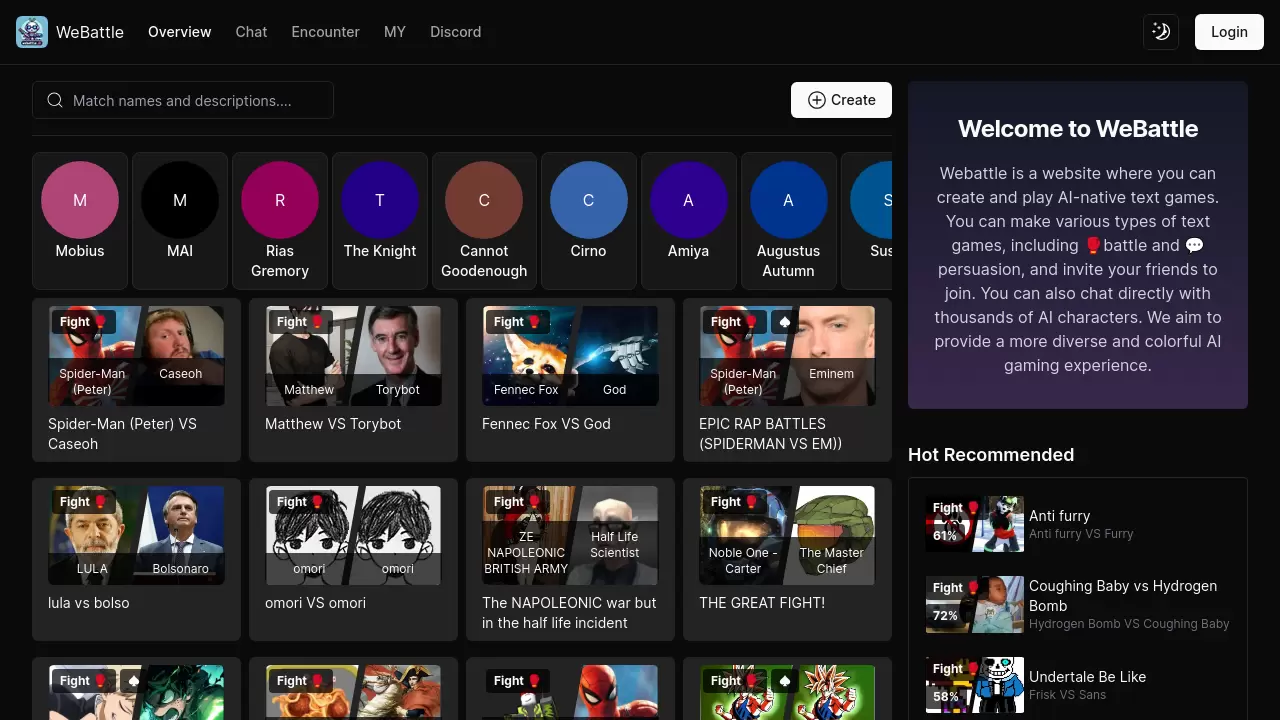Screen dimensions: 1280x720
Task: Click Caseoh fighter thumbnail
Action: pyautogui.click(x=182, y=356)
